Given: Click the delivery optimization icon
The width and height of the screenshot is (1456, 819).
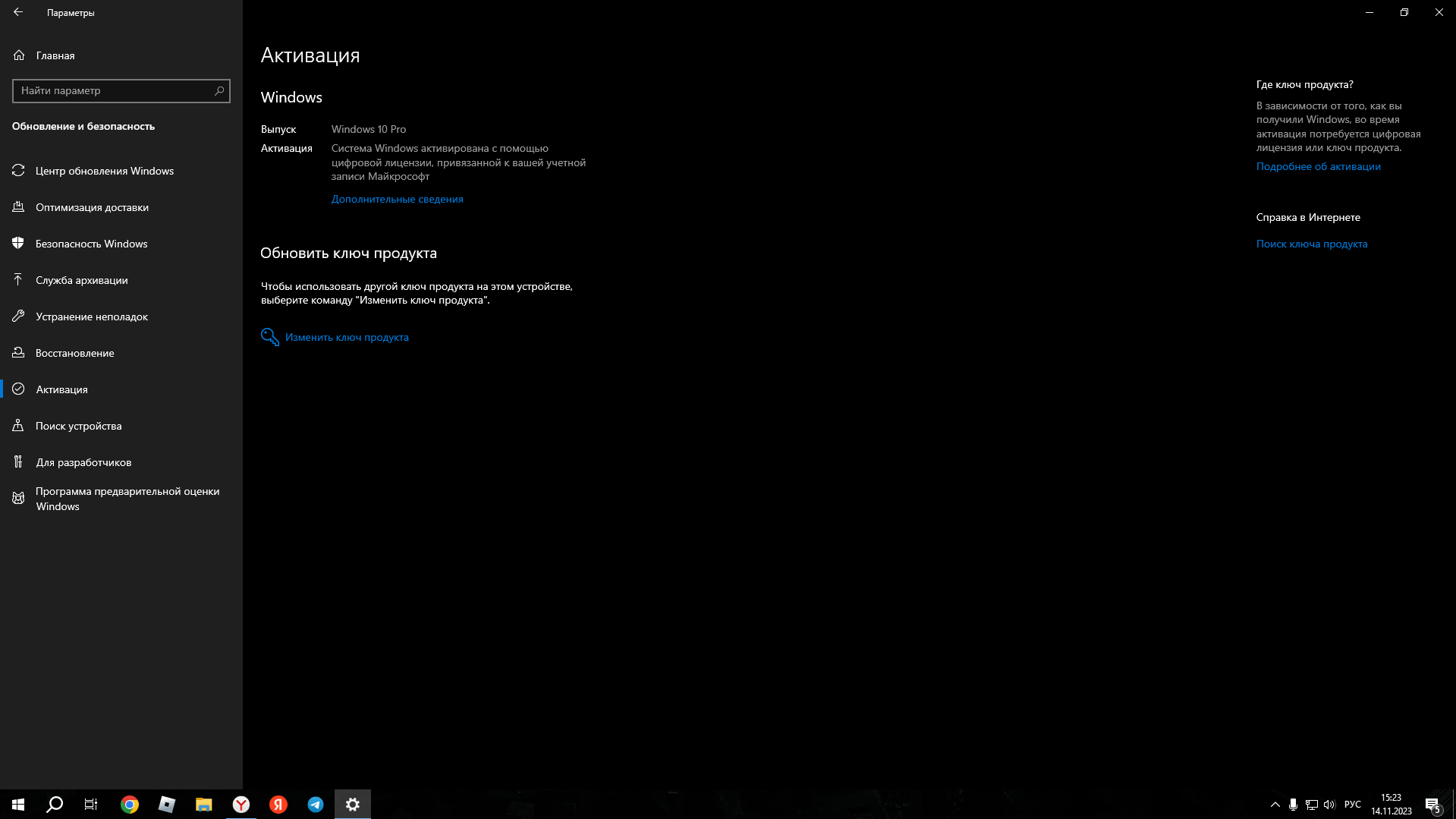Looking at the screenshot, I should pyautogui.click(x=18, y=207).
